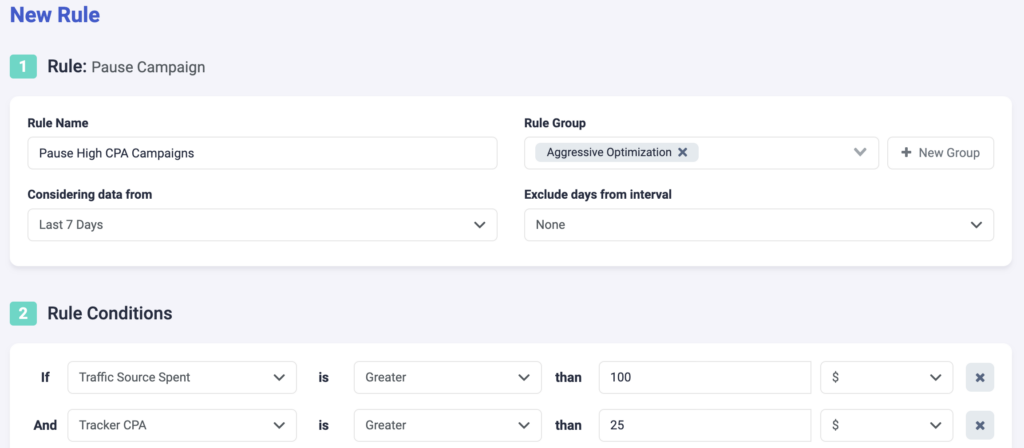Click the Rule Name input field
The image size is (1024, 448).
pyautogui.click(x=263, y=153)
